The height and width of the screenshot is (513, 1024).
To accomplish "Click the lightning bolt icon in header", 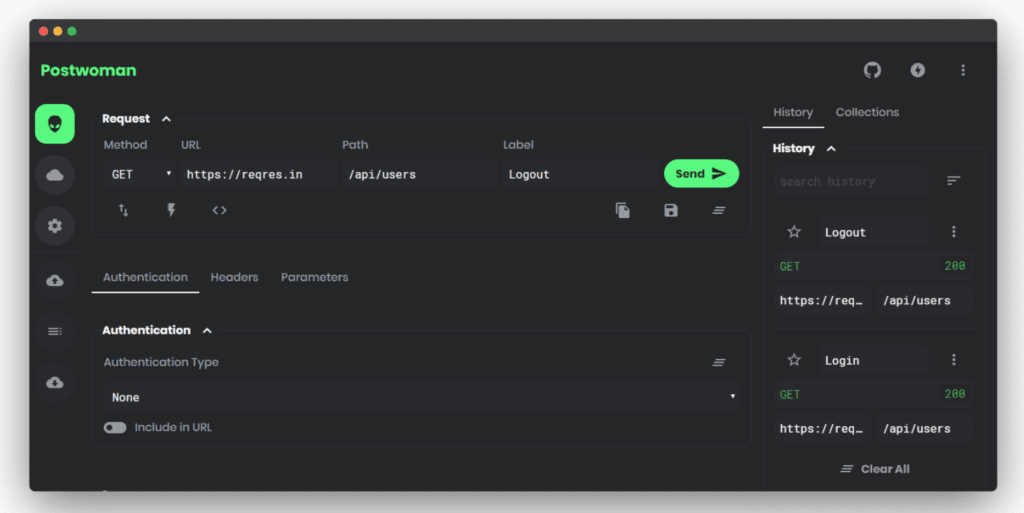I will (918, 70).
